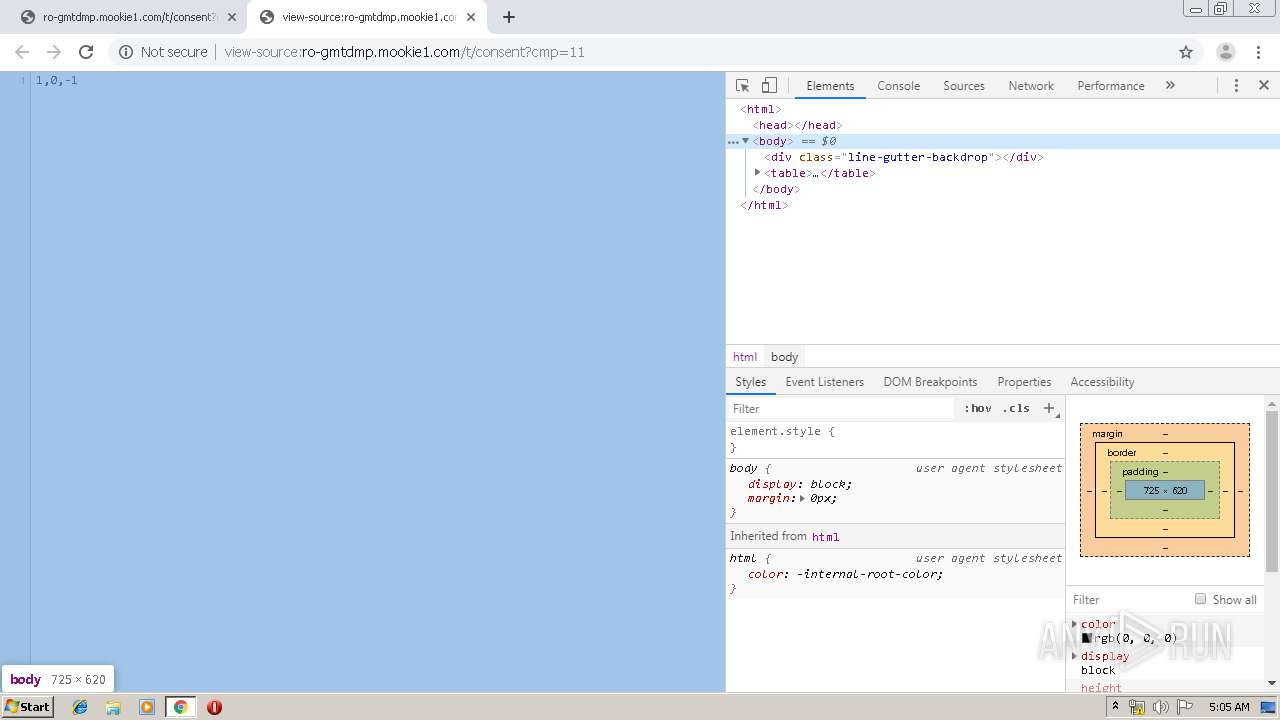Close the DevTools panel
This screenshot has width=1280, height=720.
(1264, 86)
